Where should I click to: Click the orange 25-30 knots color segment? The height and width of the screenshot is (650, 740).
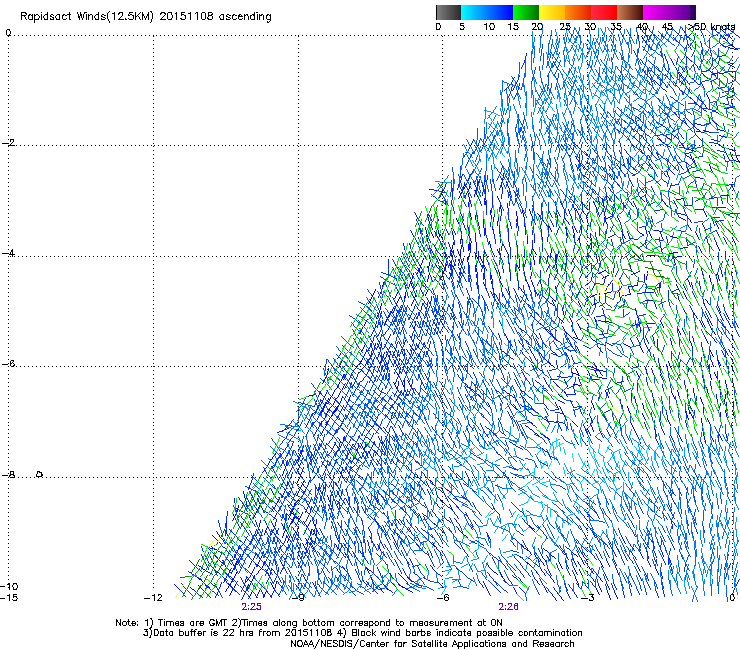point(578,12)
